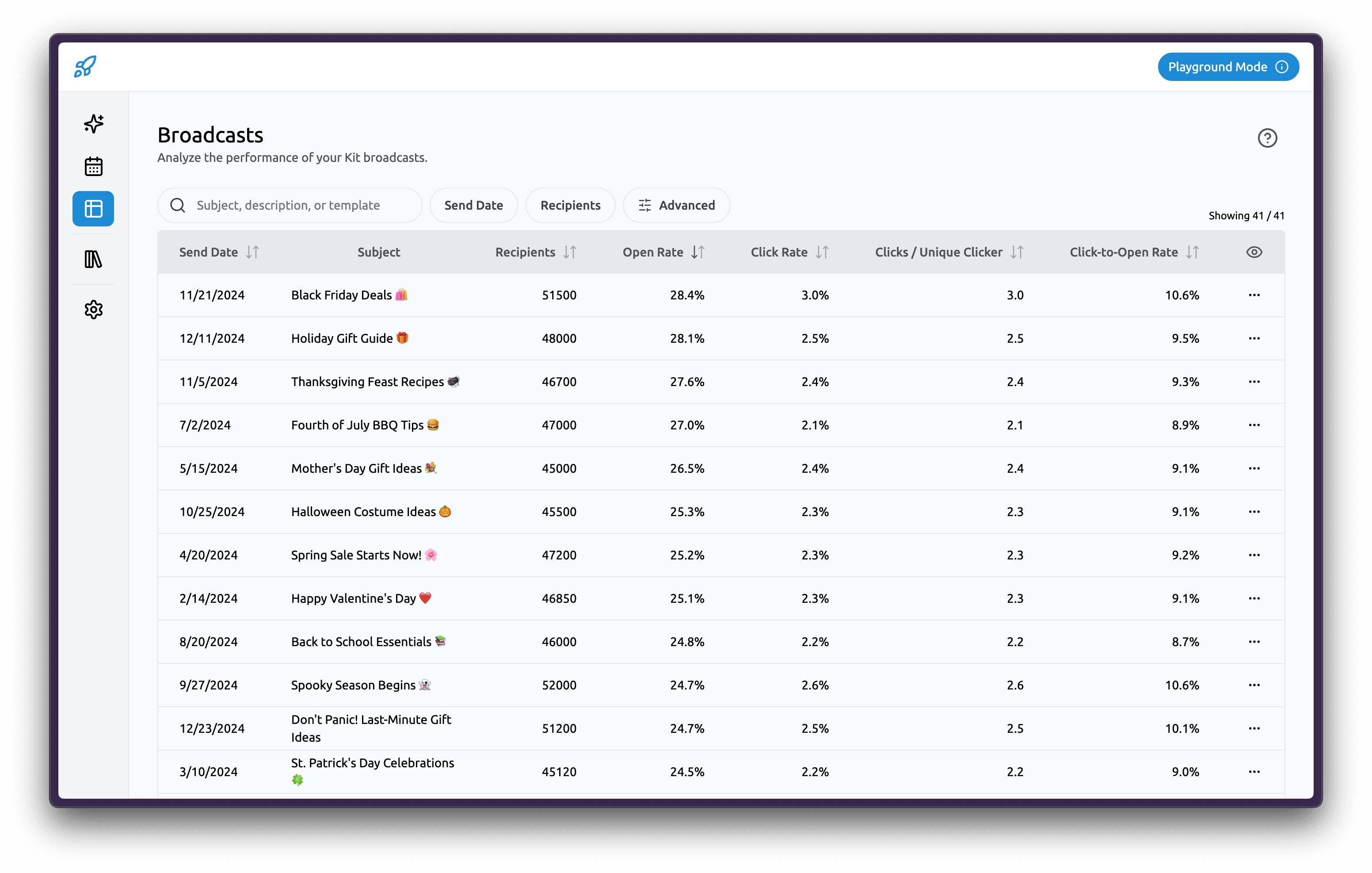Open the AI sparkles panel in sidebar

pos(93,123)
